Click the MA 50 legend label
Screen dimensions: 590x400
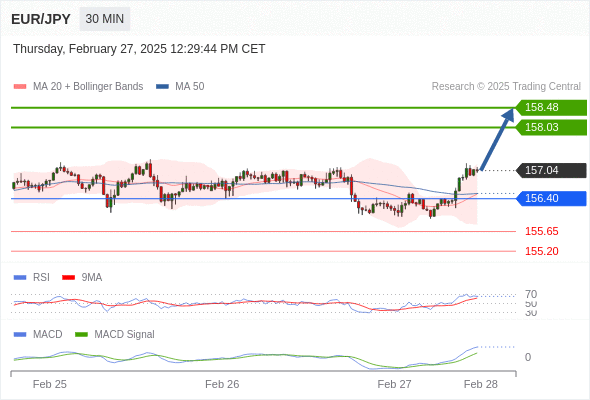[x=190, y=87]
